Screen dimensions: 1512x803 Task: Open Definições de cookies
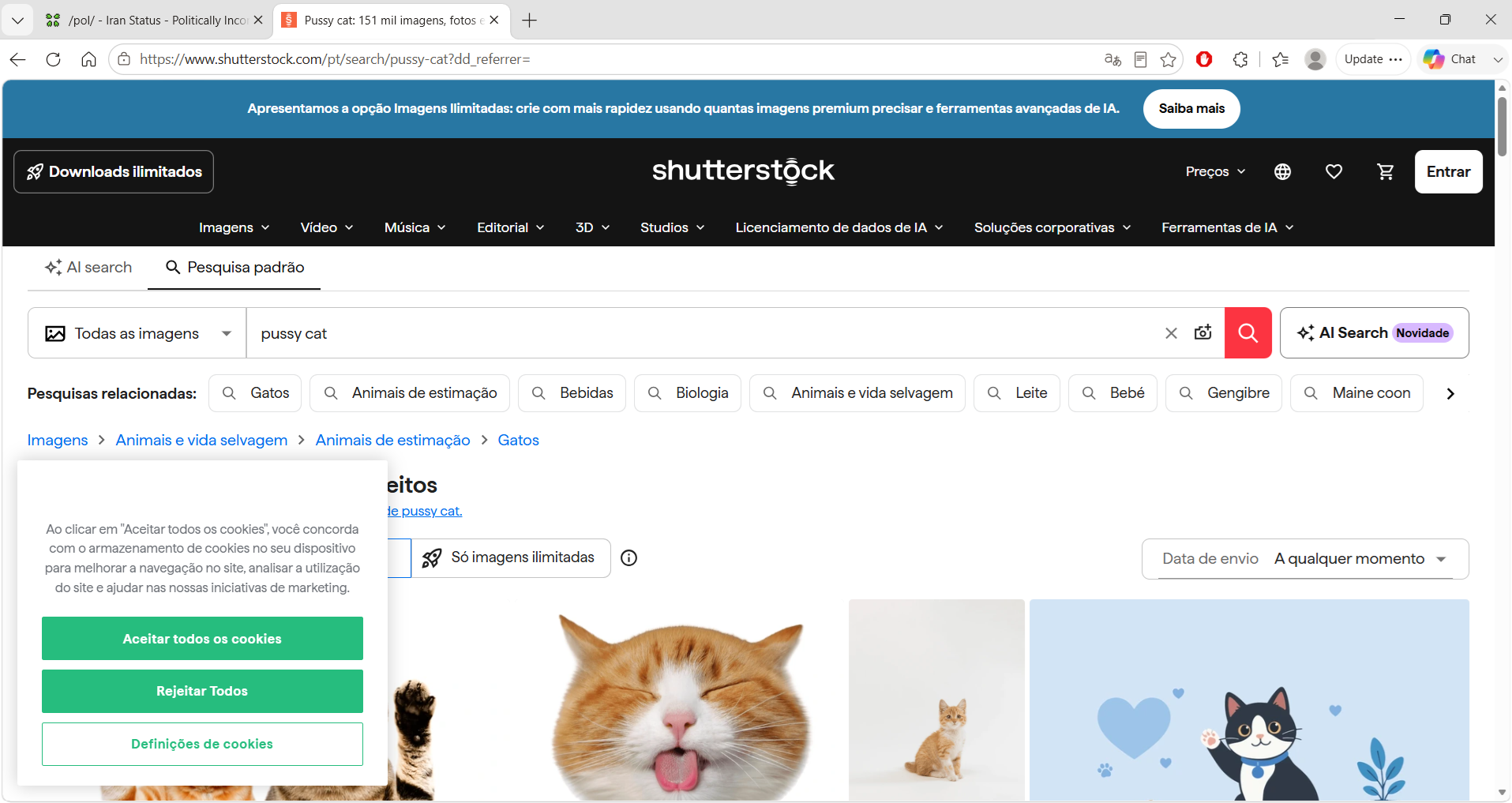(x=202, y=744)
